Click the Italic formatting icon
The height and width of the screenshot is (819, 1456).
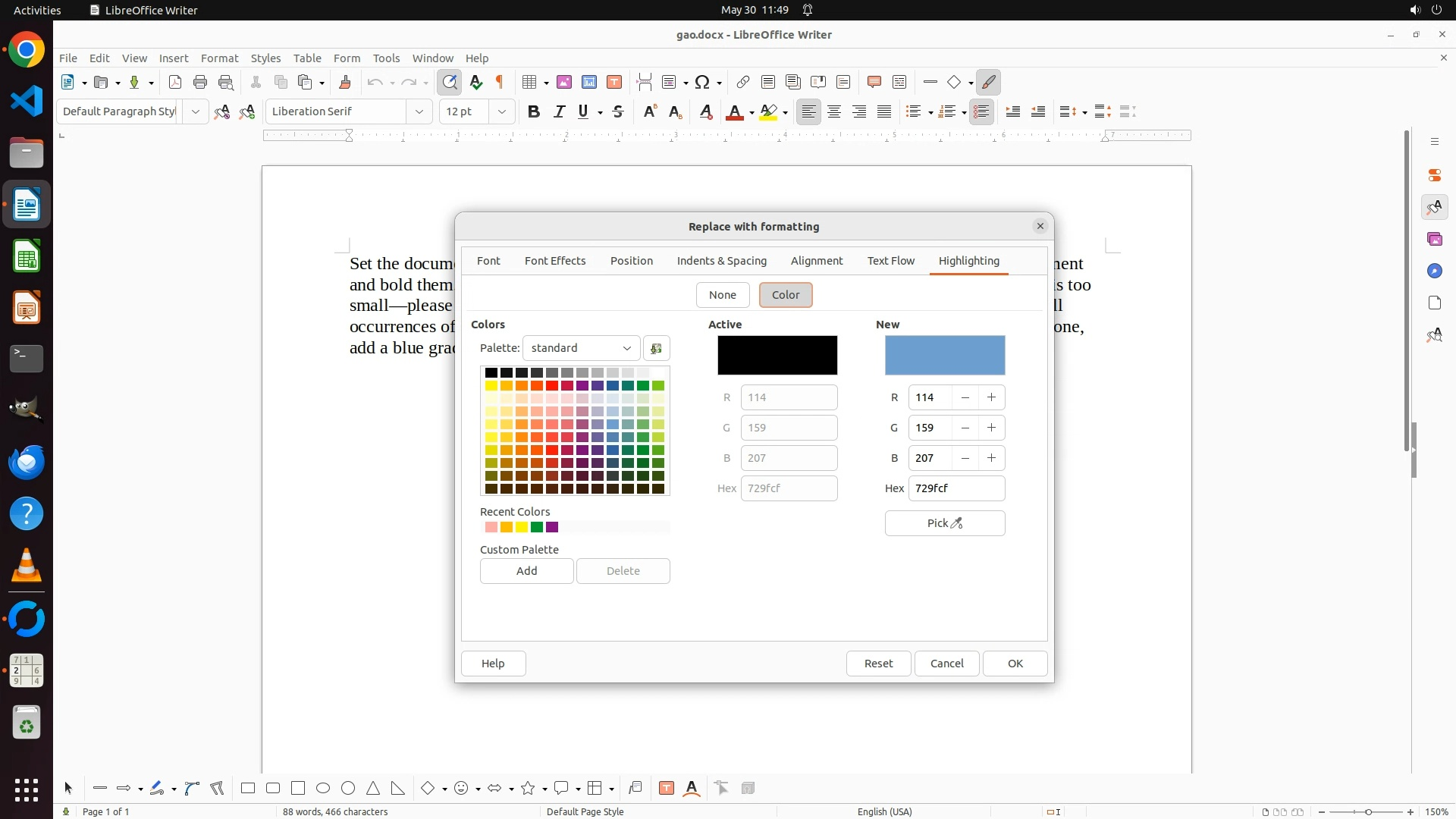(x=559, y=111)
